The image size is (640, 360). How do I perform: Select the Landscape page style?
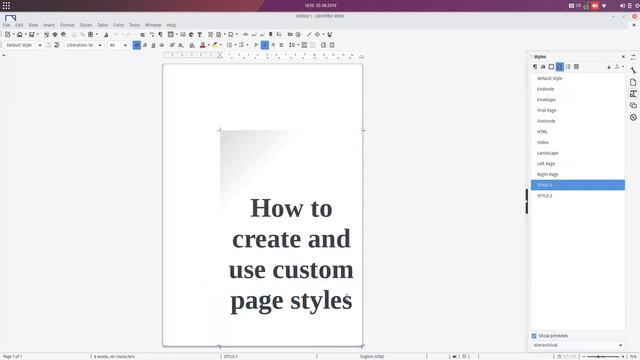tap(578, 153)
